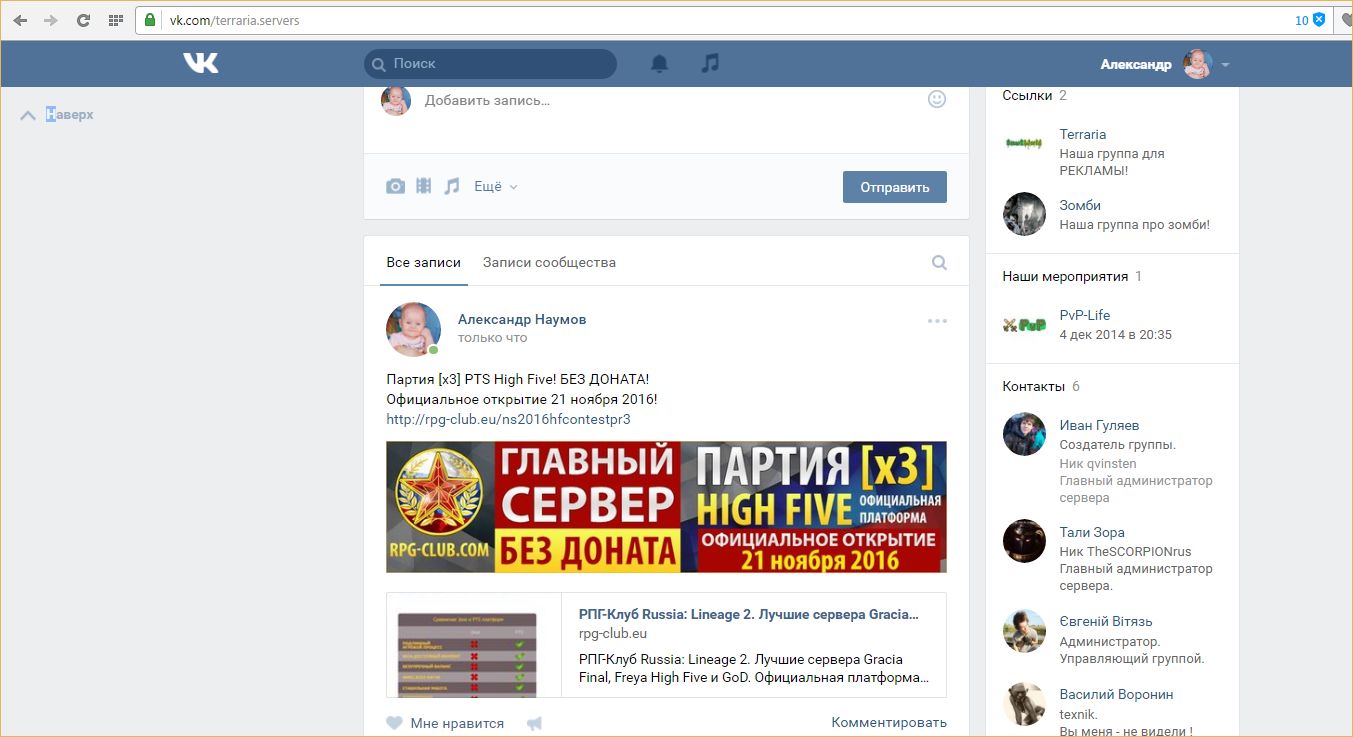
Task: Open Иван Гуляев's avatar in contacts
Action: pos(1024,434)
